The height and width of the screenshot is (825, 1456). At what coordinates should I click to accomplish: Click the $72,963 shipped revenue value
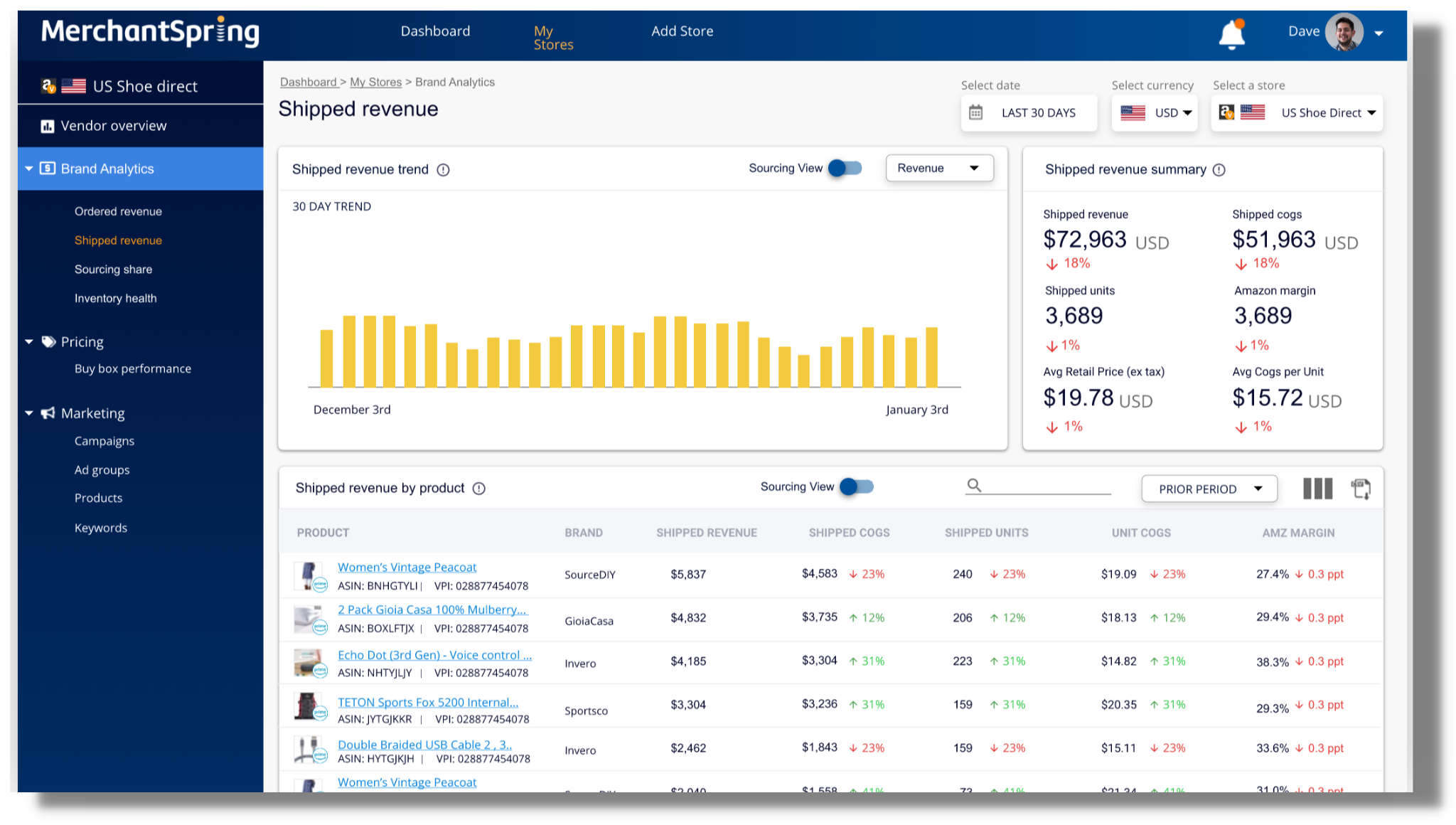1085,240
